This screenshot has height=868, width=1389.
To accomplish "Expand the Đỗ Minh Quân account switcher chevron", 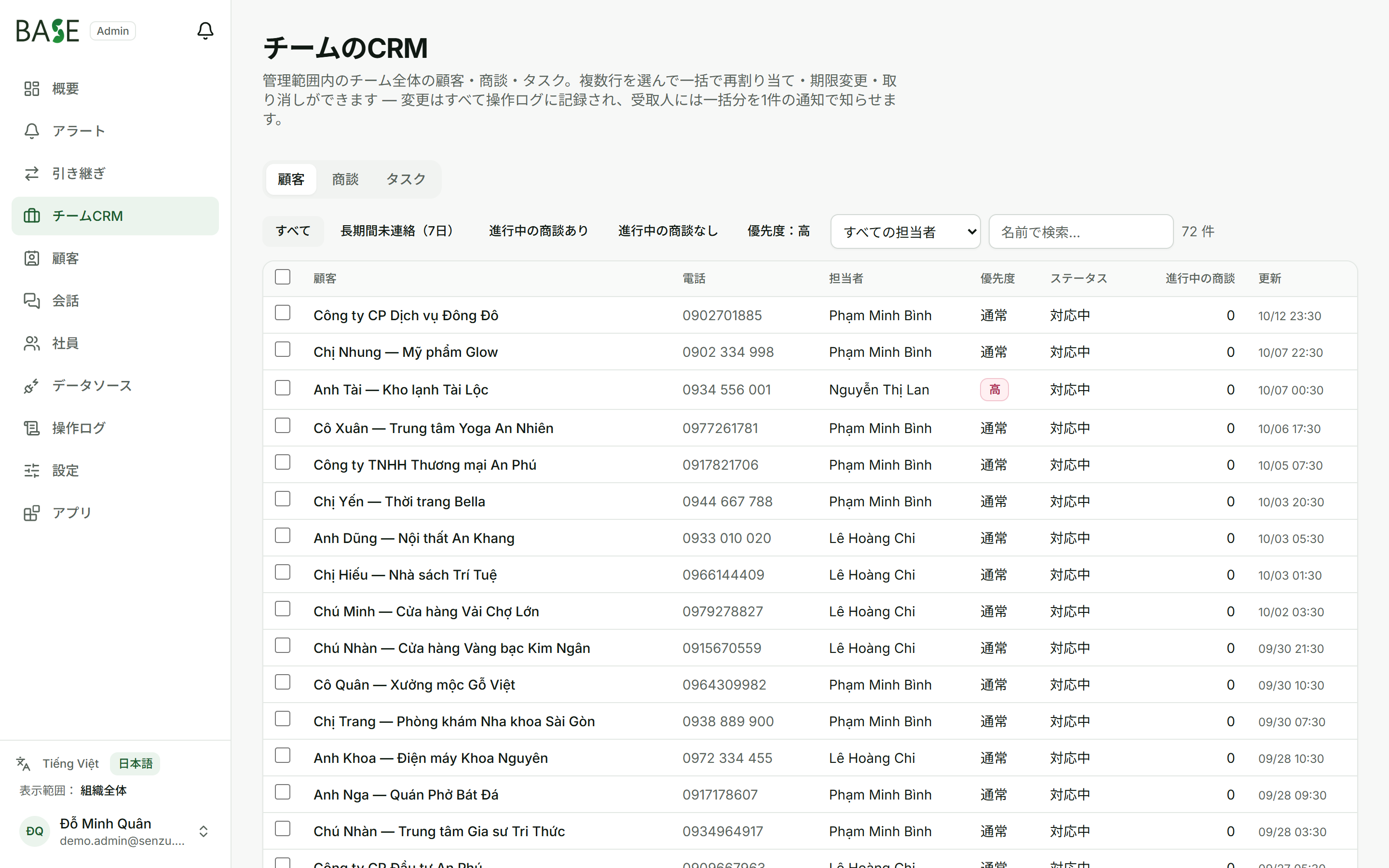I will (x=203, y=831).
